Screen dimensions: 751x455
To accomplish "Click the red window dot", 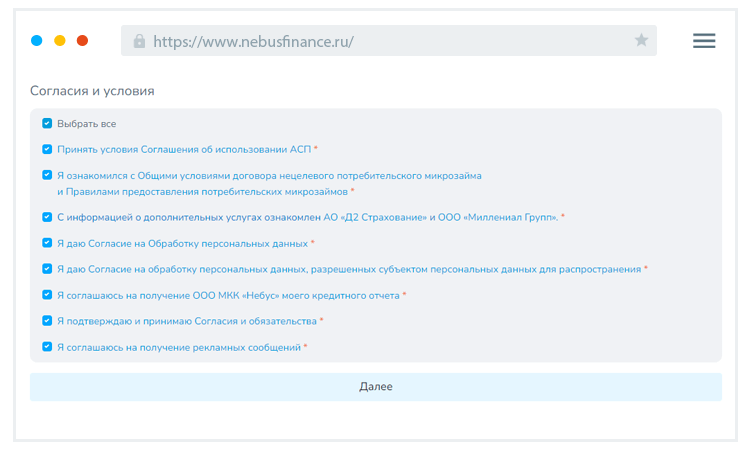I will 83,41.
